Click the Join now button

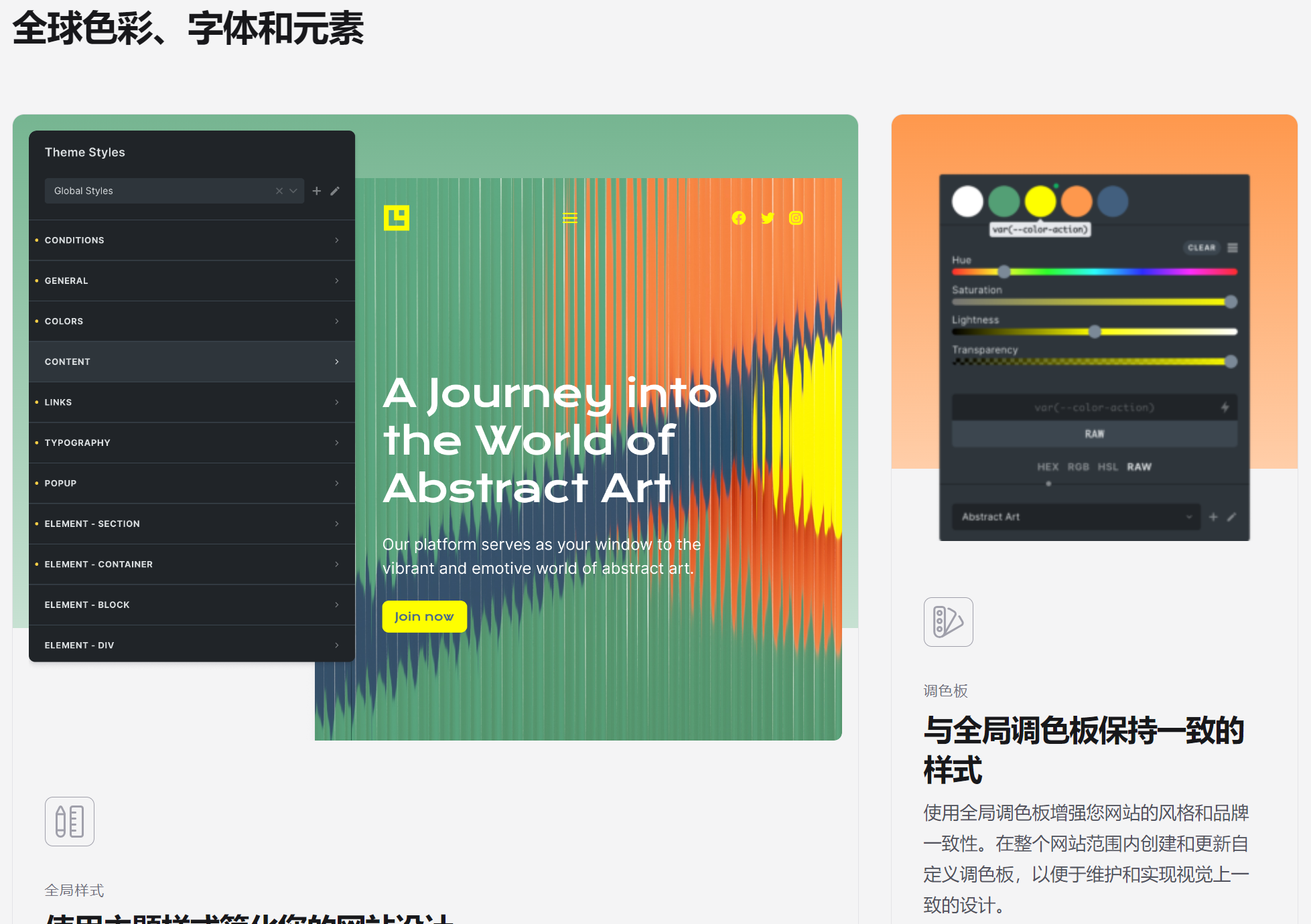click(424, 616)
